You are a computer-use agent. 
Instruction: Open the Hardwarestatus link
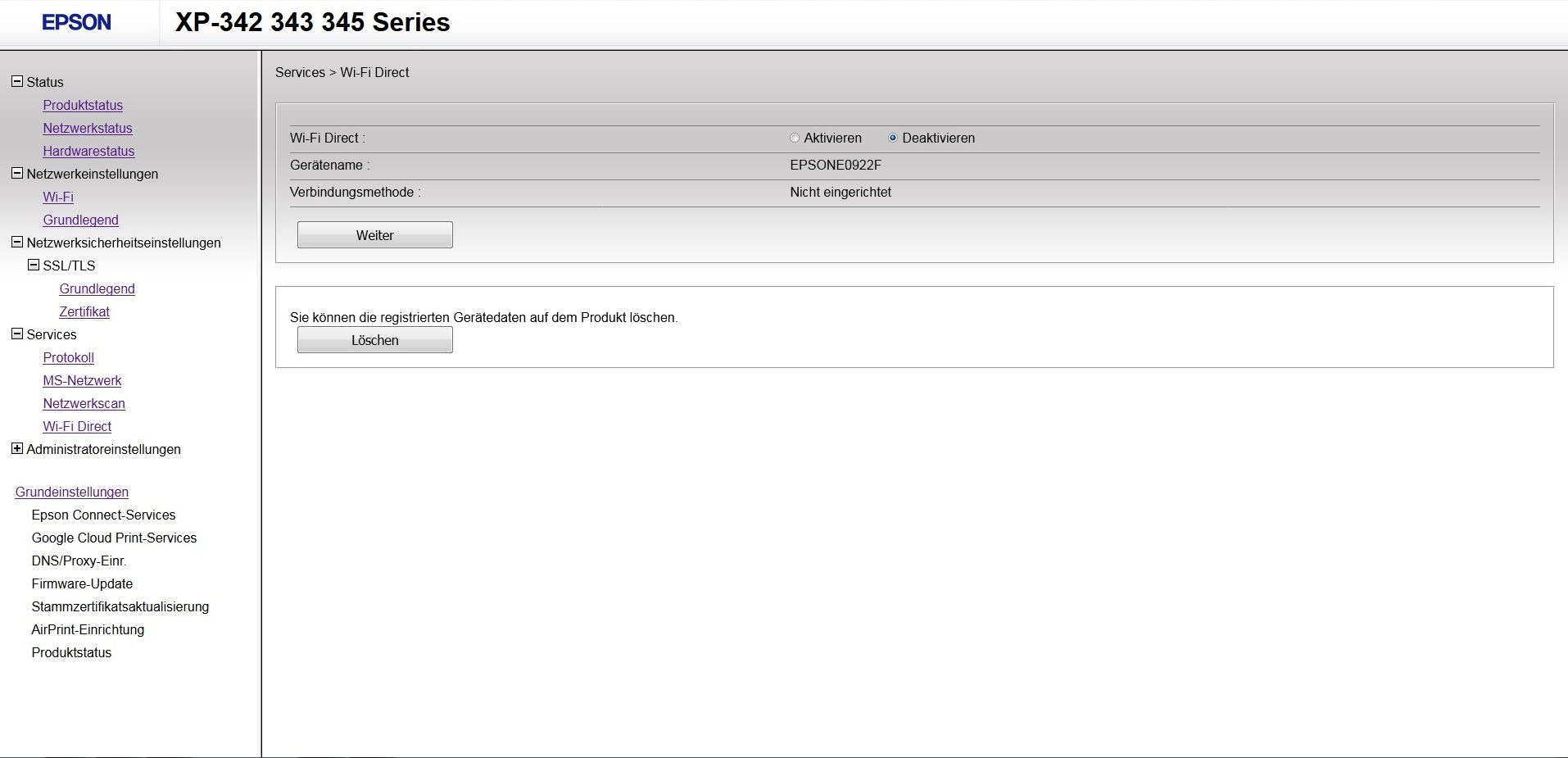(88, 152)
